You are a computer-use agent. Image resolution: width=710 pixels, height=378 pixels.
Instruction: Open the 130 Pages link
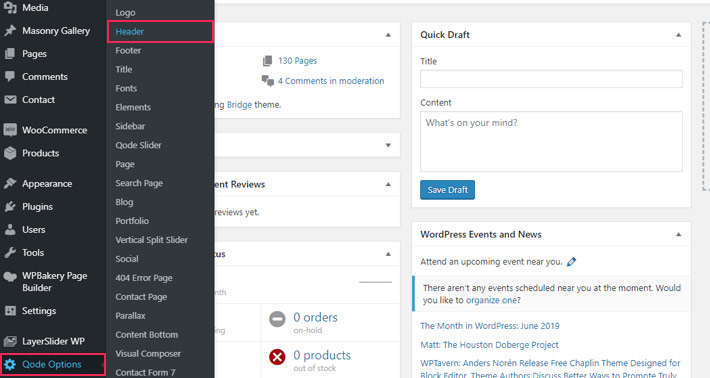[297, 61]
